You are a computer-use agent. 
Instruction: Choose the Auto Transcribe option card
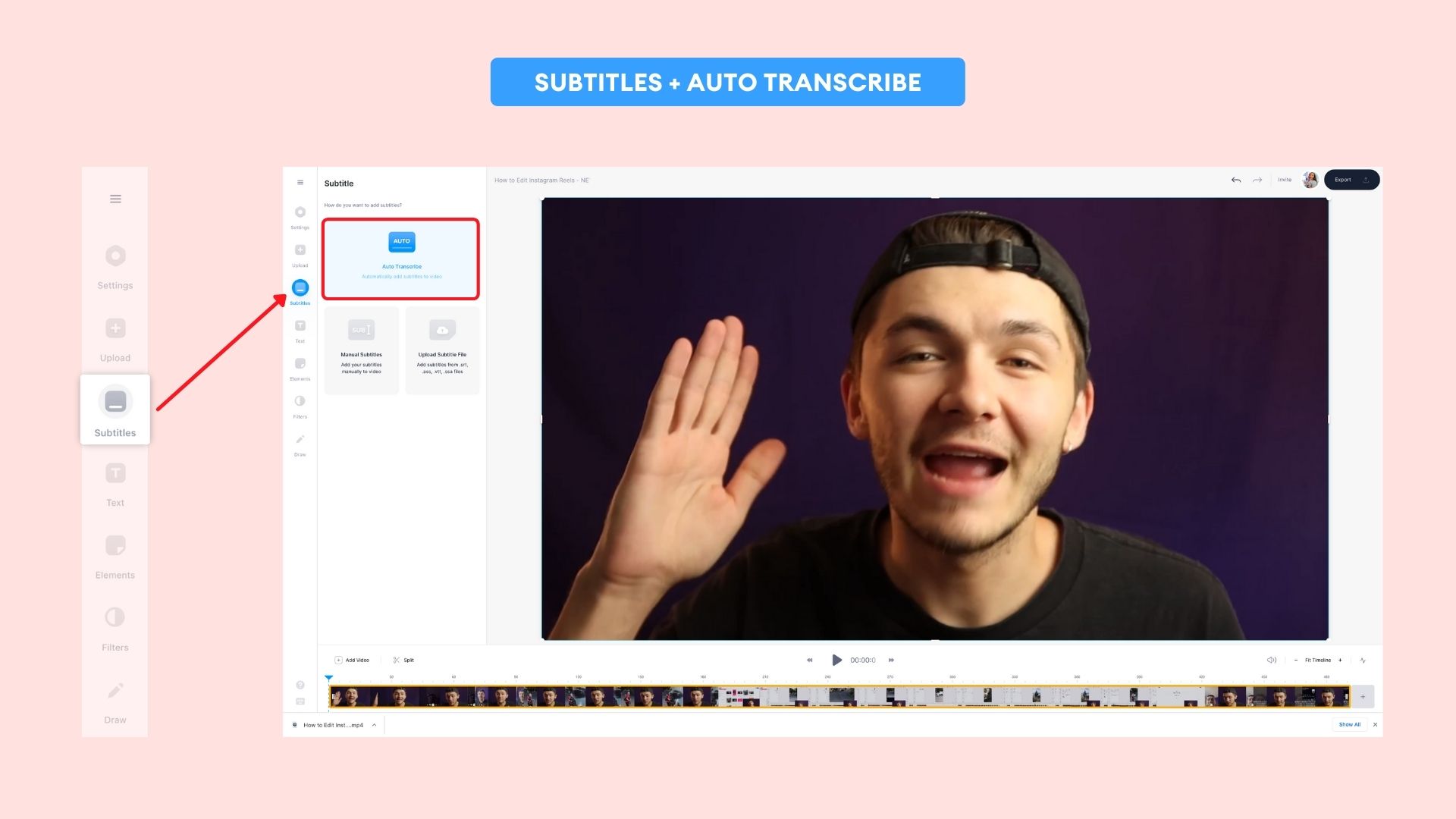tap(401, 259)
